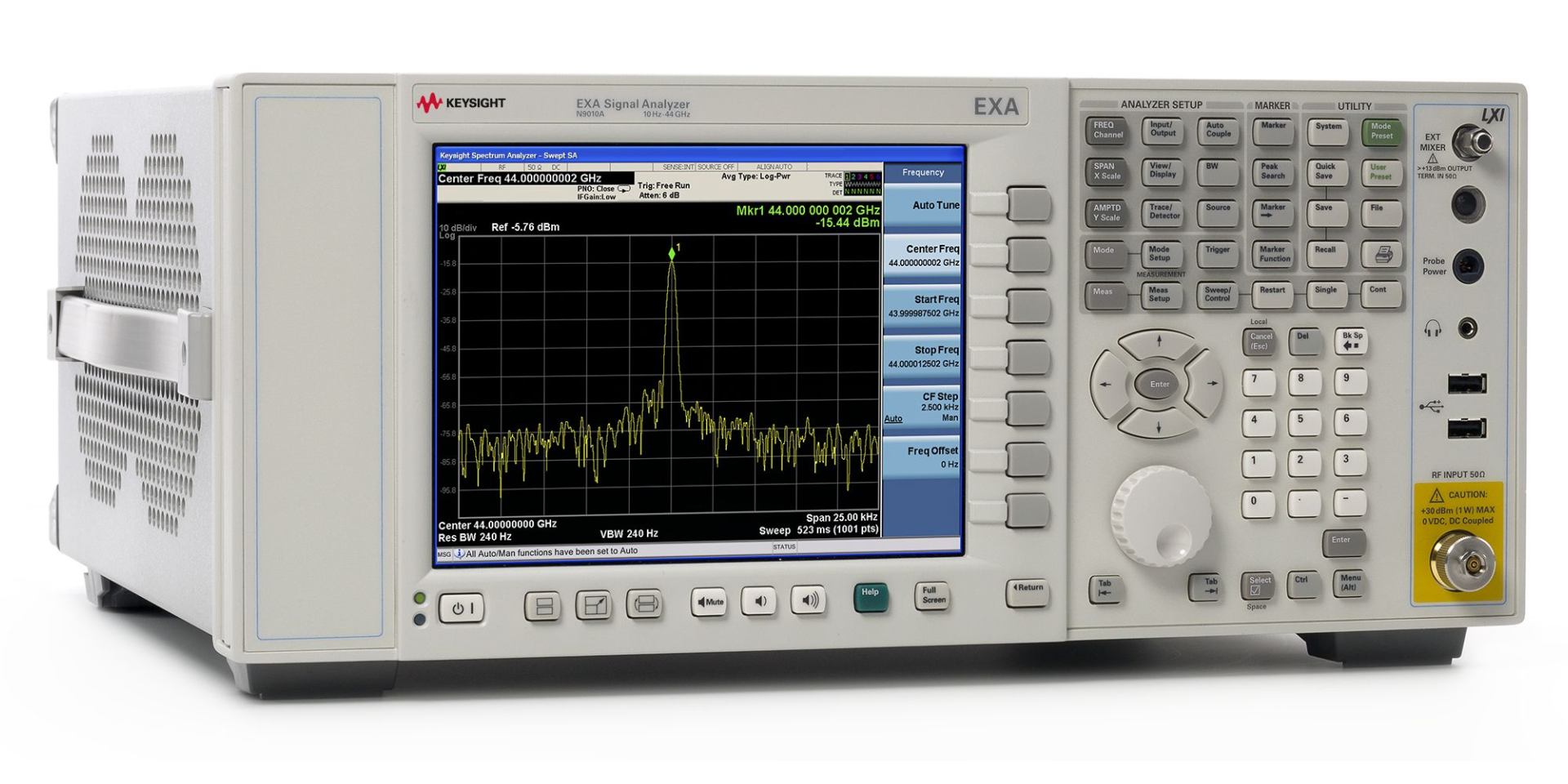Click the System key
This screenshot has height=784, width=1568.
1328,131
